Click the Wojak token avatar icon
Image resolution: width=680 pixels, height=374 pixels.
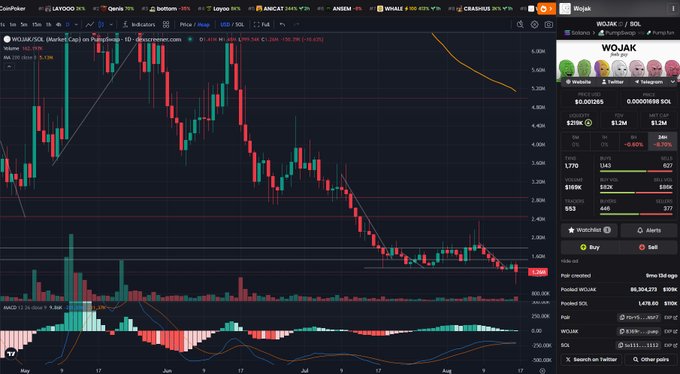pyautogui.click(x=565, y=8)
